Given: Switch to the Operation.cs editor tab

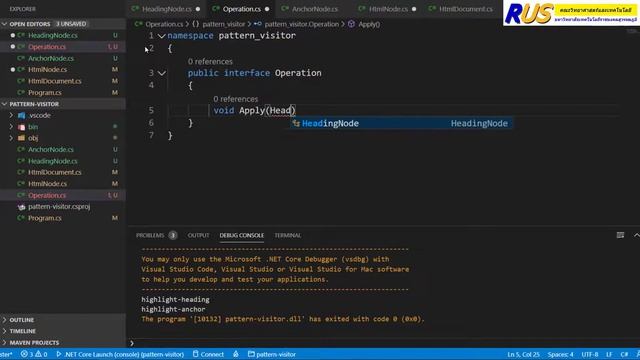Looking at the screenshot, I should click(242, 9).
